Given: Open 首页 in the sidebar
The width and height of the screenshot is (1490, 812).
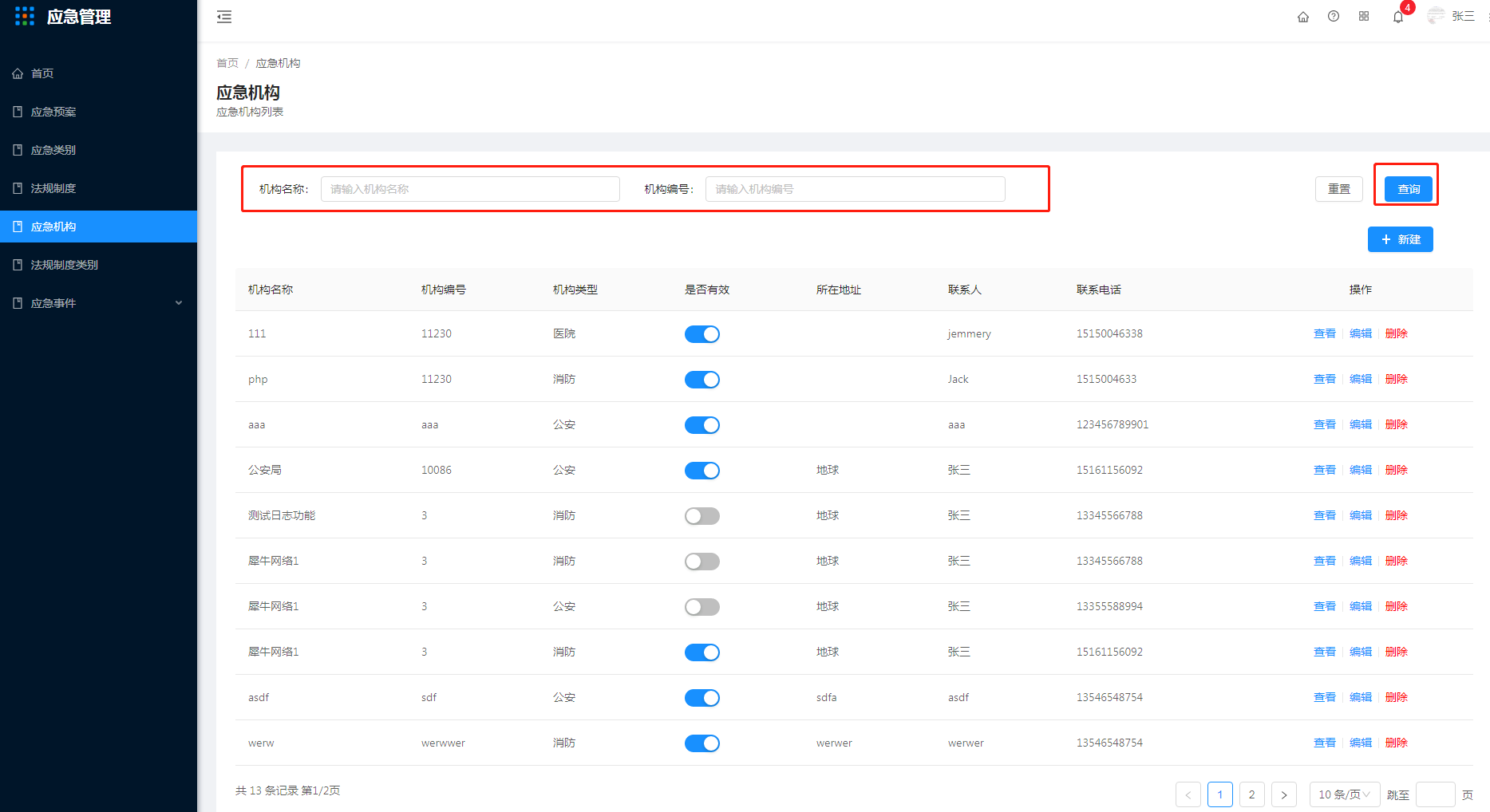Looking at the screenshot, I should pyautogui.click(x=98, y=73).
